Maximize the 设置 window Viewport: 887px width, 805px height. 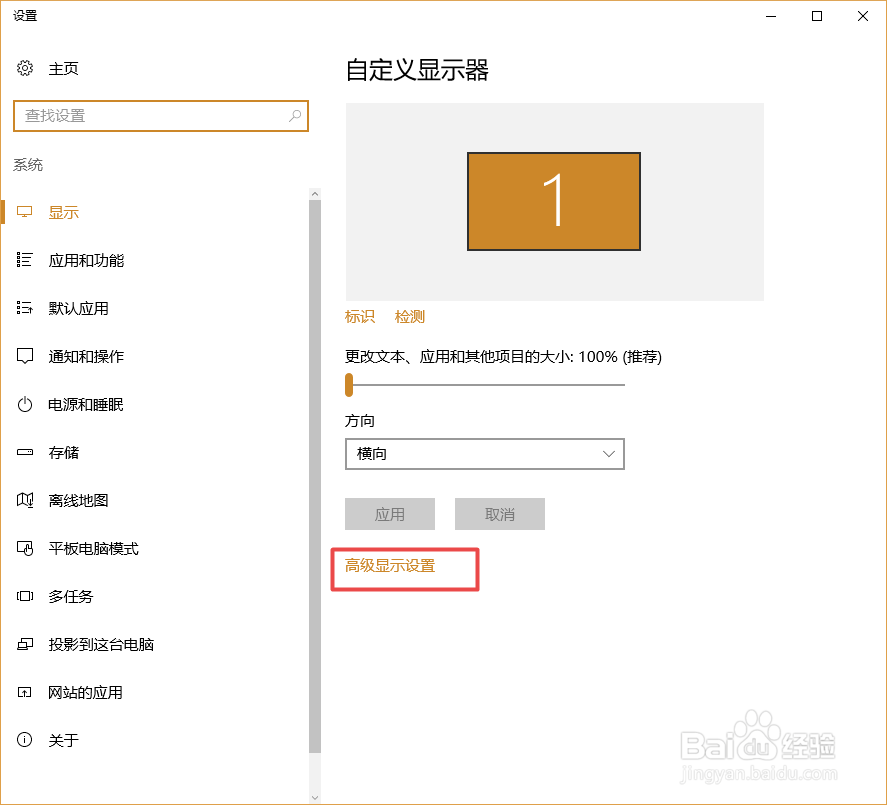click(817, 16)
